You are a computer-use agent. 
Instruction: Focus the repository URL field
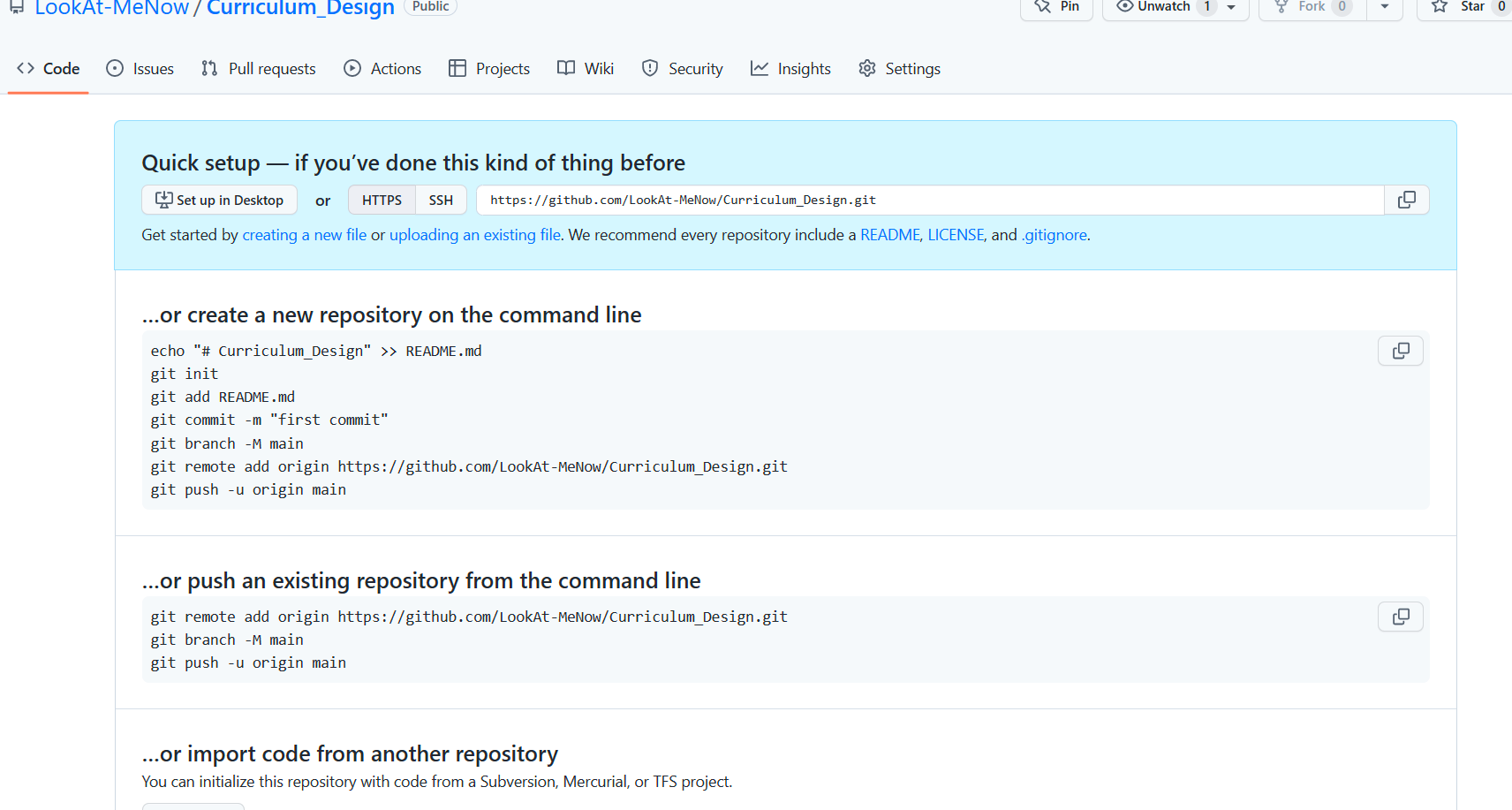(x=930, y=201)
